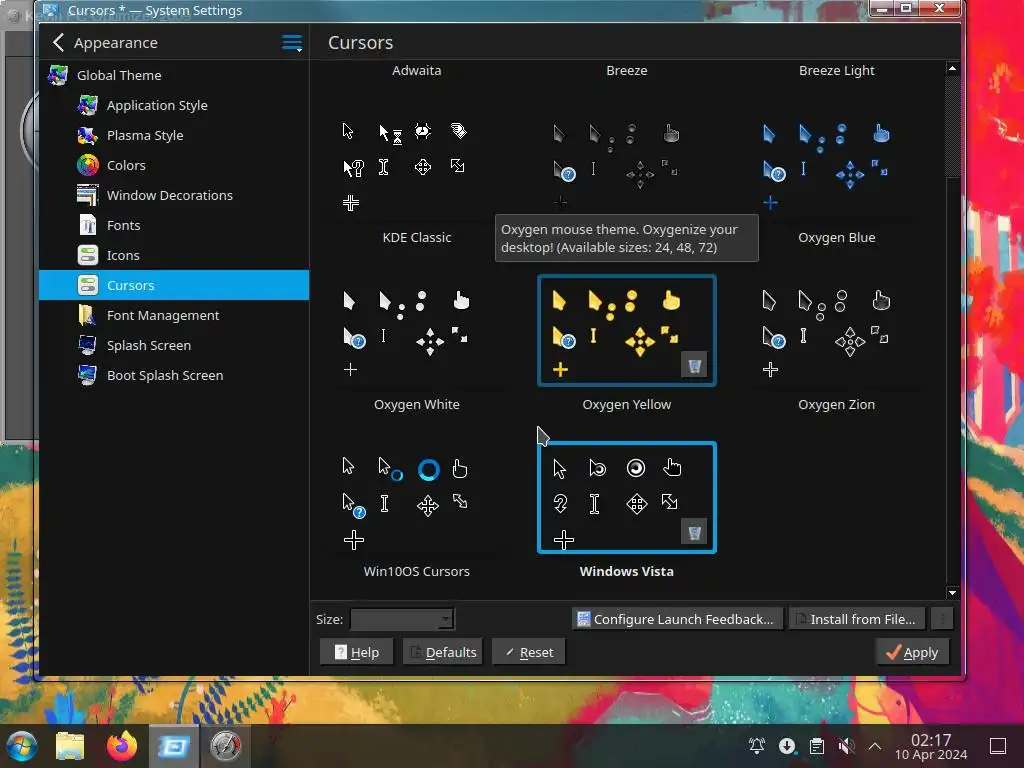1024x768 pixels.
Task: Click the Apply button
Action: pyautogui.click(x=912, y=652)
